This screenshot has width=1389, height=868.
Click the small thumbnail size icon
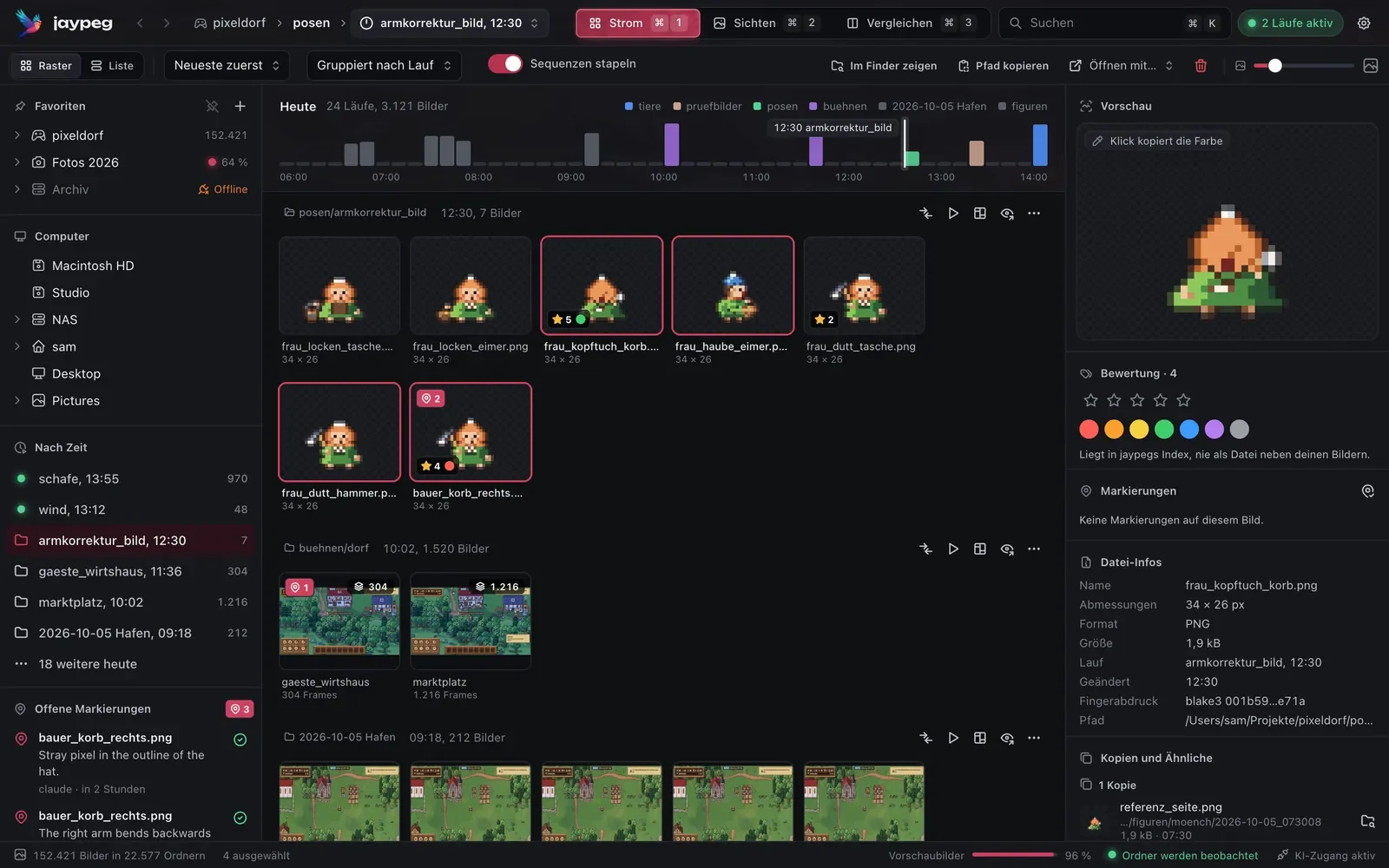[1240, 65]
